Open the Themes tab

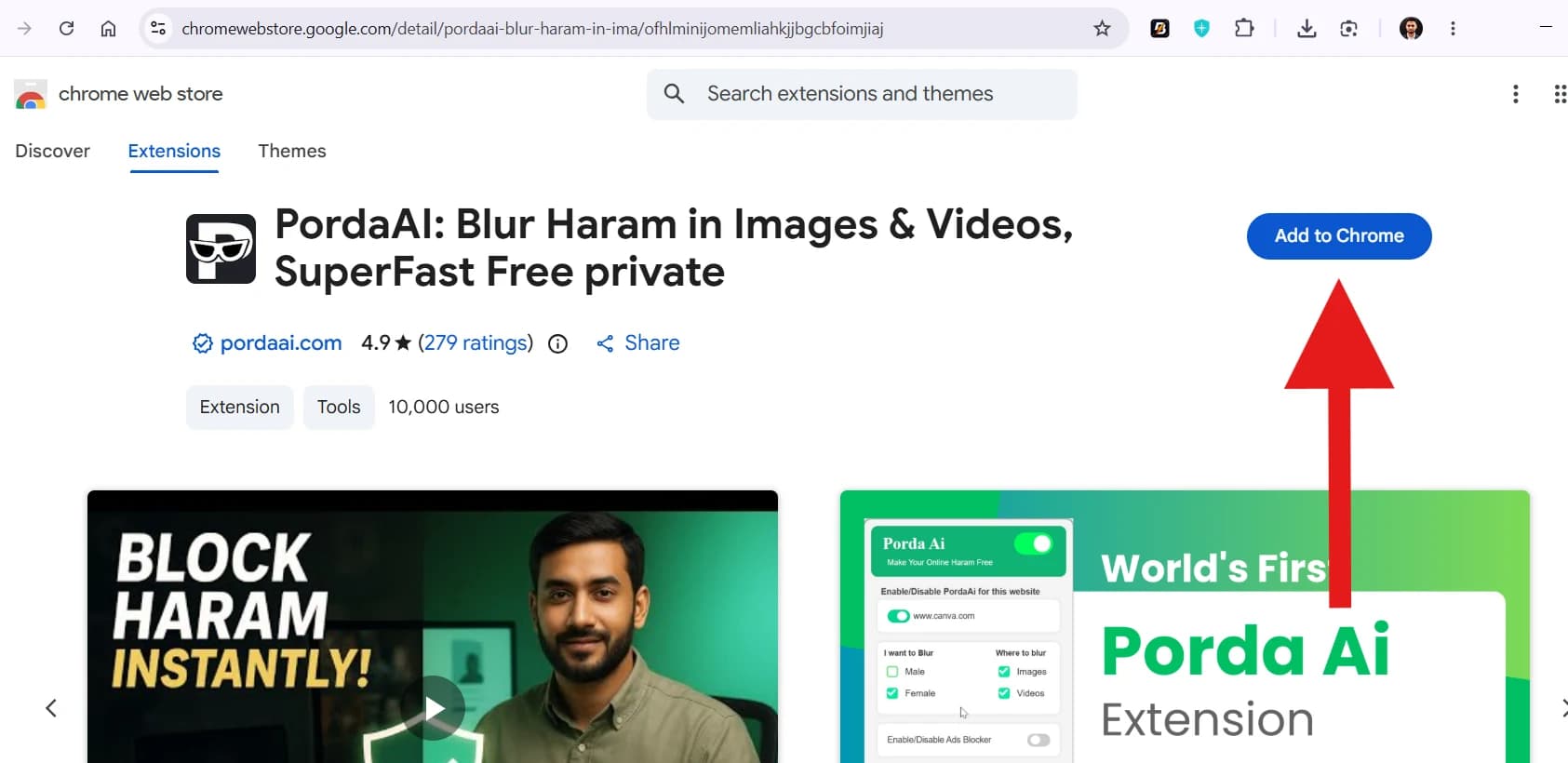coord(292,151)
